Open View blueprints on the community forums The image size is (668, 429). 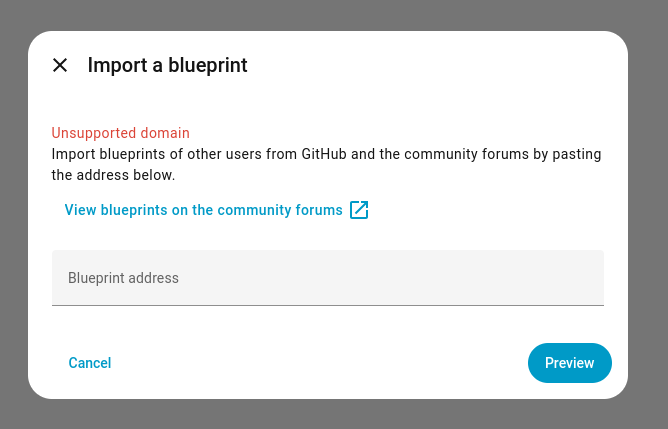coord(204,210)
